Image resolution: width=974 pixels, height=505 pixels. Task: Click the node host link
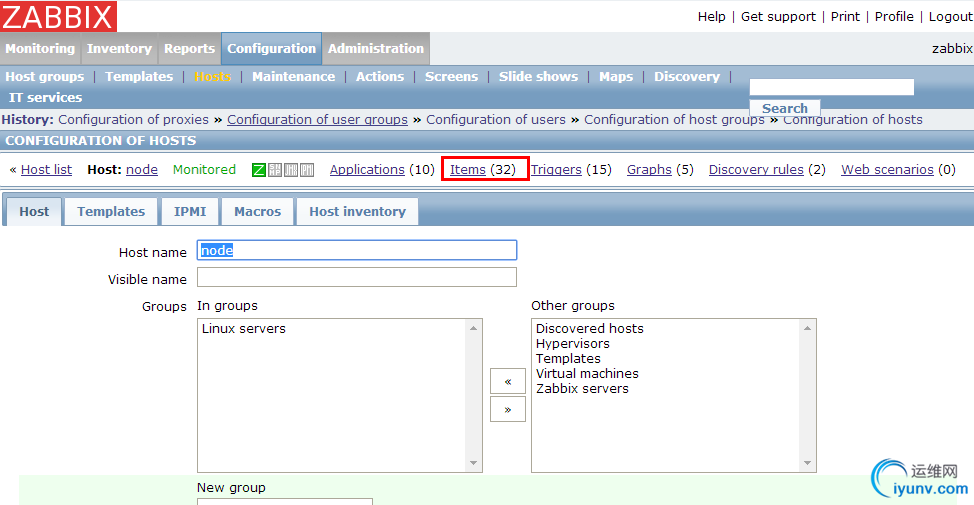(142, 170)
